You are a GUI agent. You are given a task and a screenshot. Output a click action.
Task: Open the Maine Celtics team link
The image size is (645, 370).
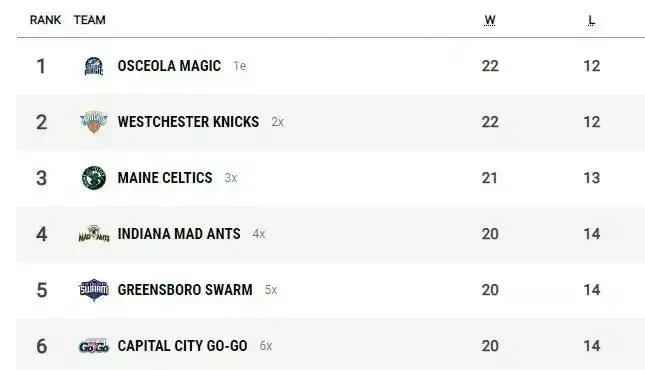pos(165,178)
